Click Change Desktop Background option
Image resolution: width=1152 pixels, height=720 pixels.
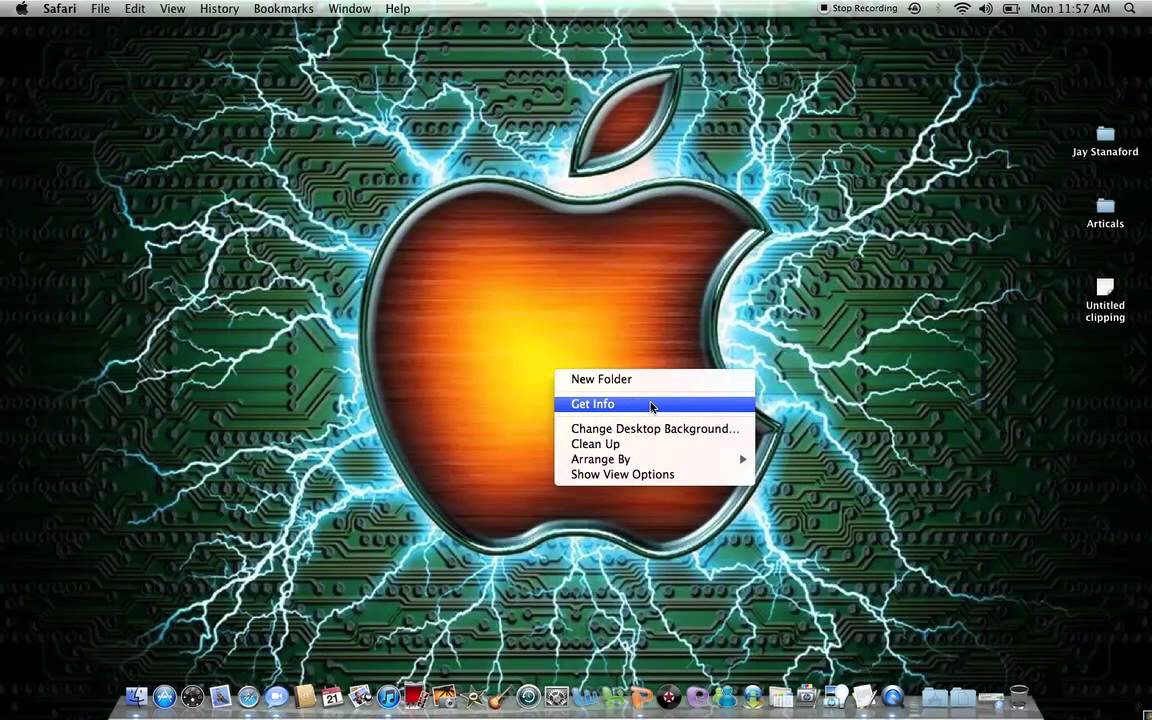655,429
